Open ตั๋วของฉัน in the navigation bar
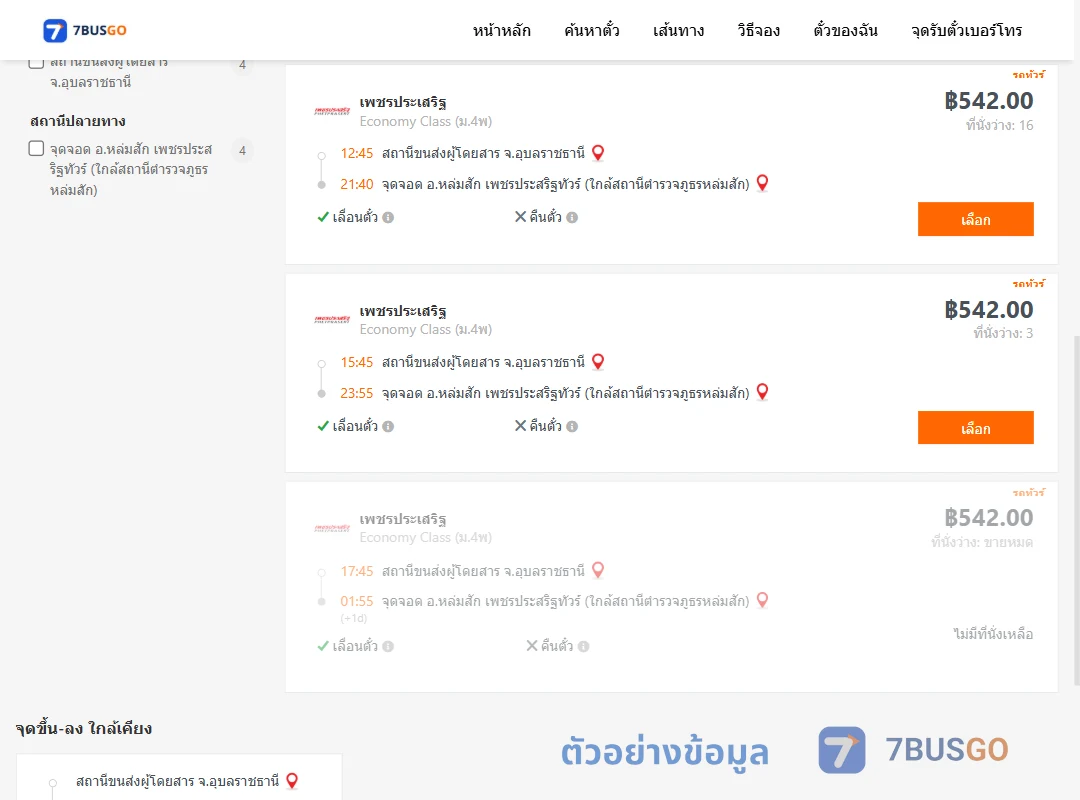The image size is (1080, 800). 845,30
